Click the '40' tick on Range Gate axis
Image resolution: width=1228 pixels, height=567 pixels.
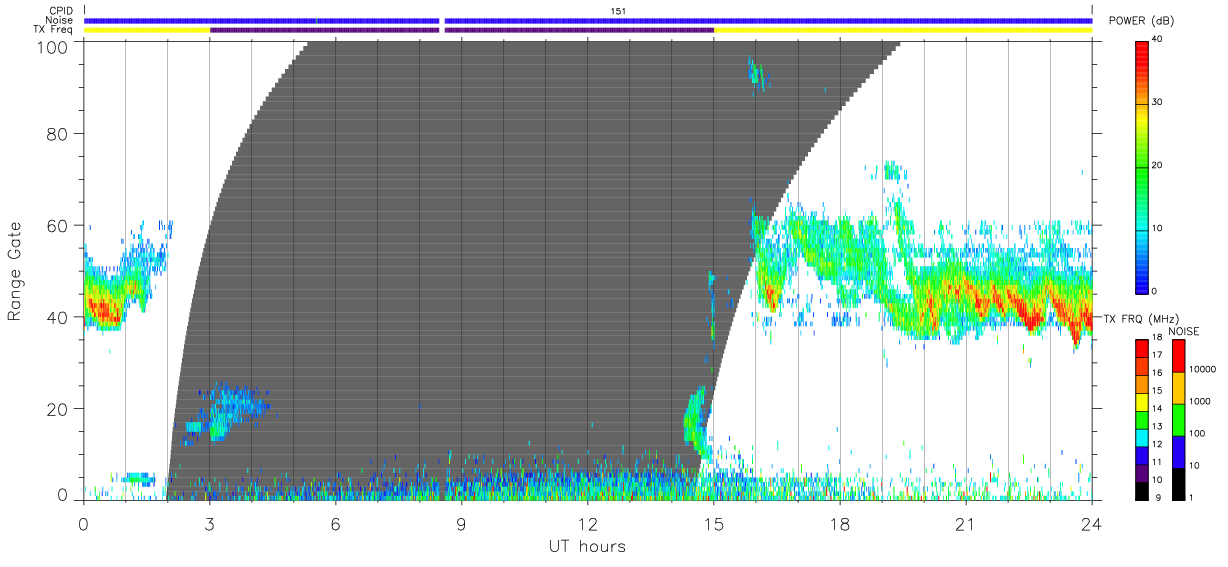[58, 317]
